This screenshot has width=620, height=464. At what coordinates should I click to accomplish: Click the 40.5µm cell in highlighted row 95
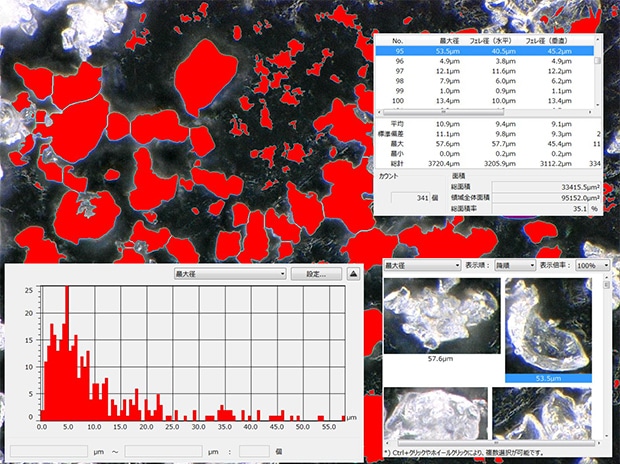point(504,51)
